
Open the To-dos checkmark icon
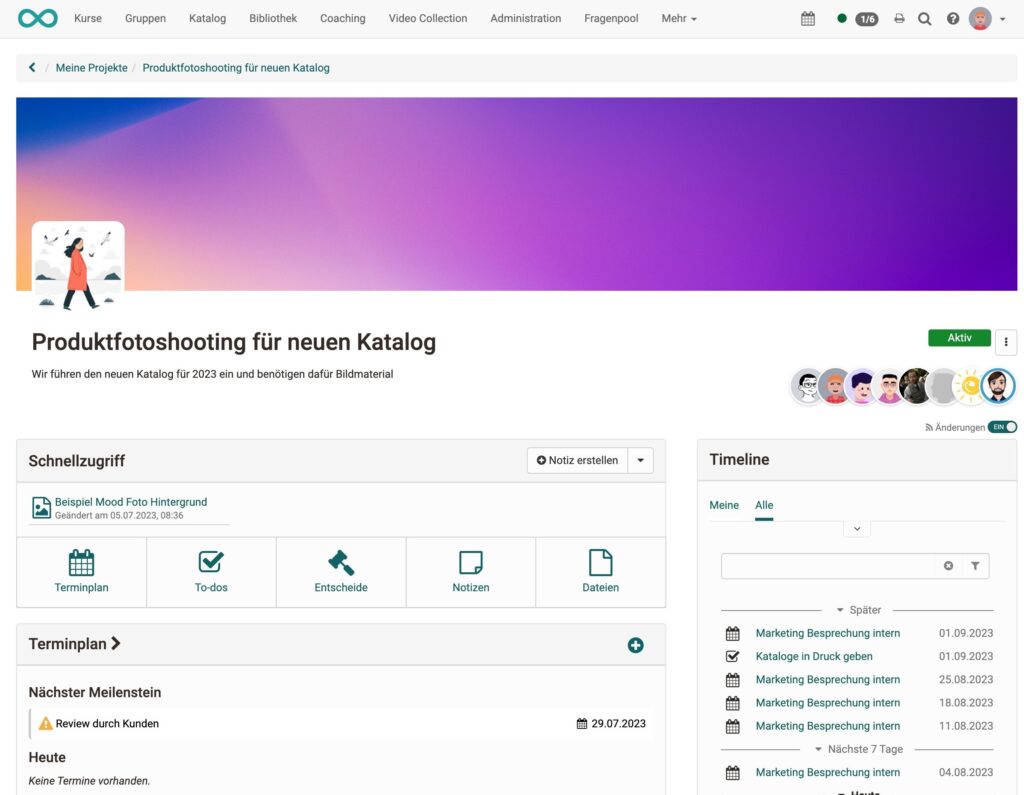[x=210, y=562]
